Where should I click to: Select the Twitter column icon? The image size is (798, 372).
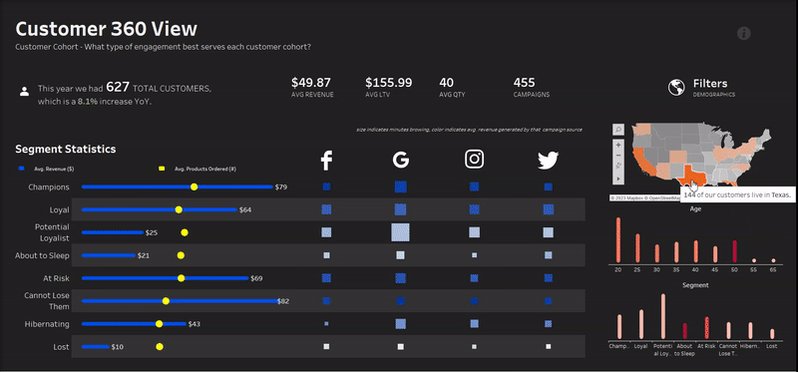[x=548, y=160]
